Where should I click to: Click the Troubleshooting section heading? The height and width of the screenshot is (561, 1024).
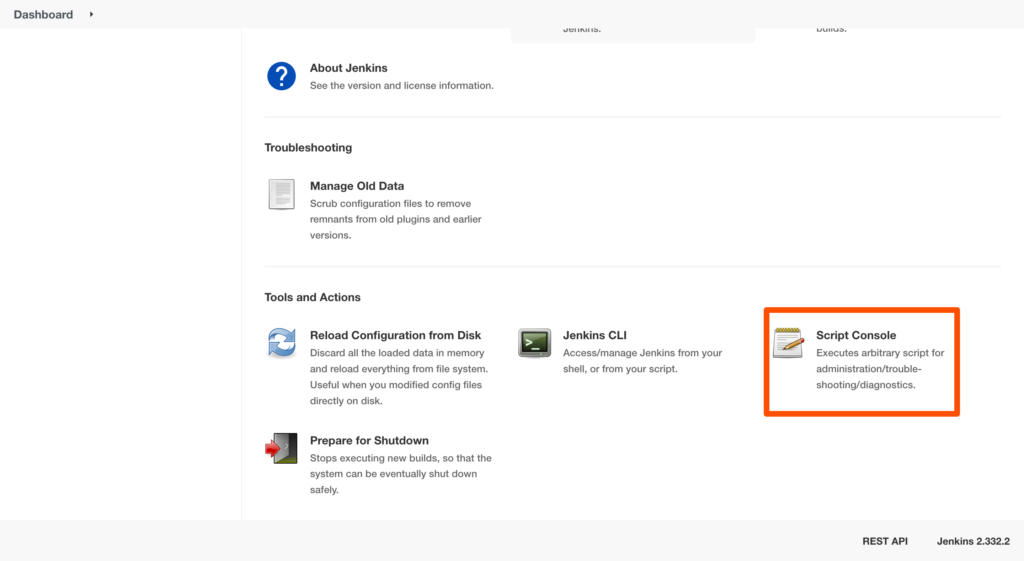tap(308, 148)
